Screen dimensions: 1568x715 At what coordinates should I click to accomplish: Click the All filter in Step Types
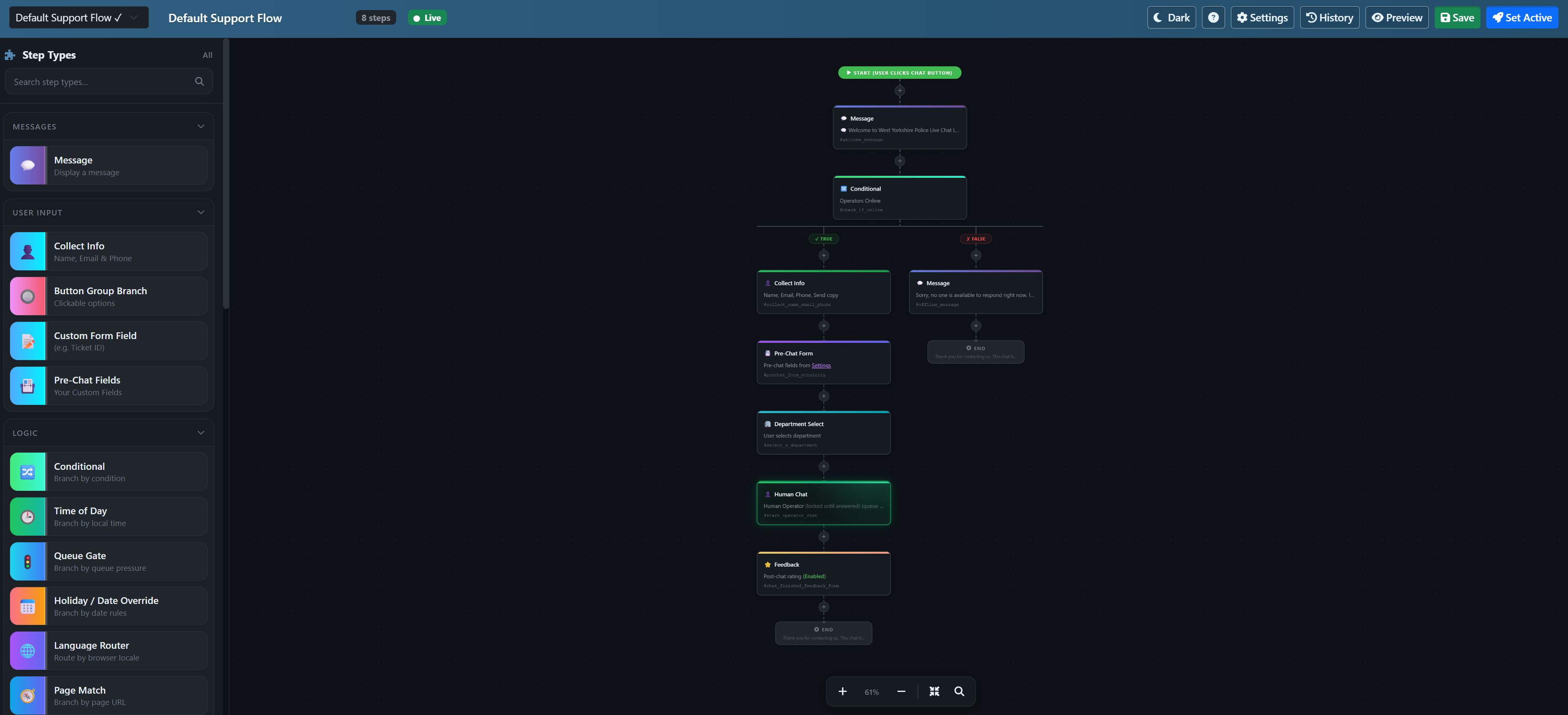point(207,55)
